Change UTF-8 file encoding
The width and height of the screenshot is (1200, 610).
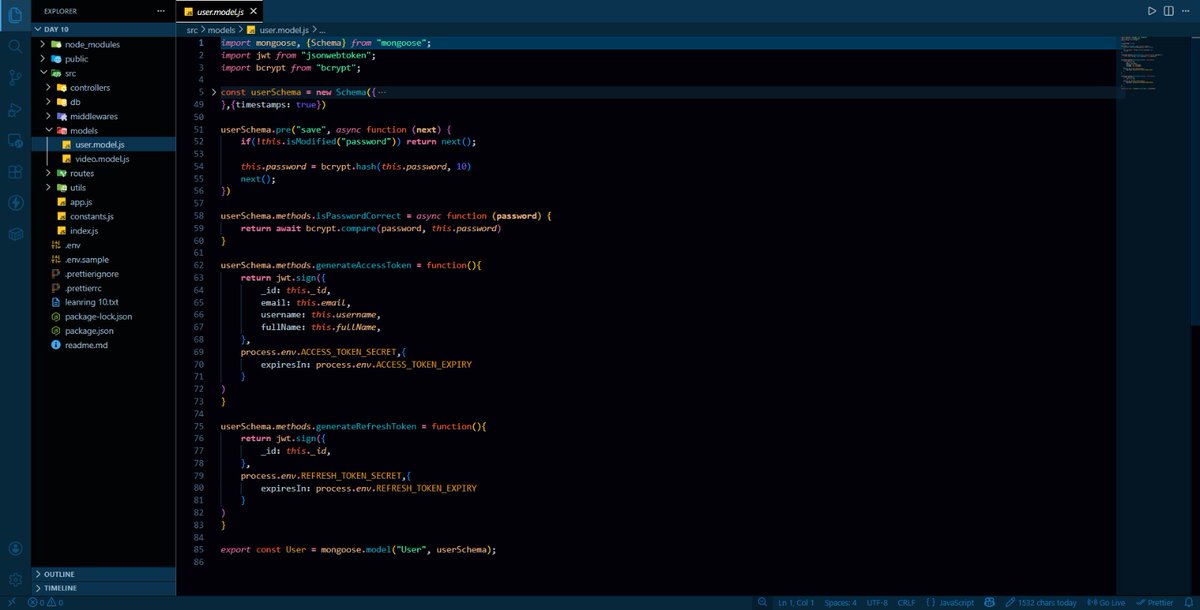click(877, 603)
